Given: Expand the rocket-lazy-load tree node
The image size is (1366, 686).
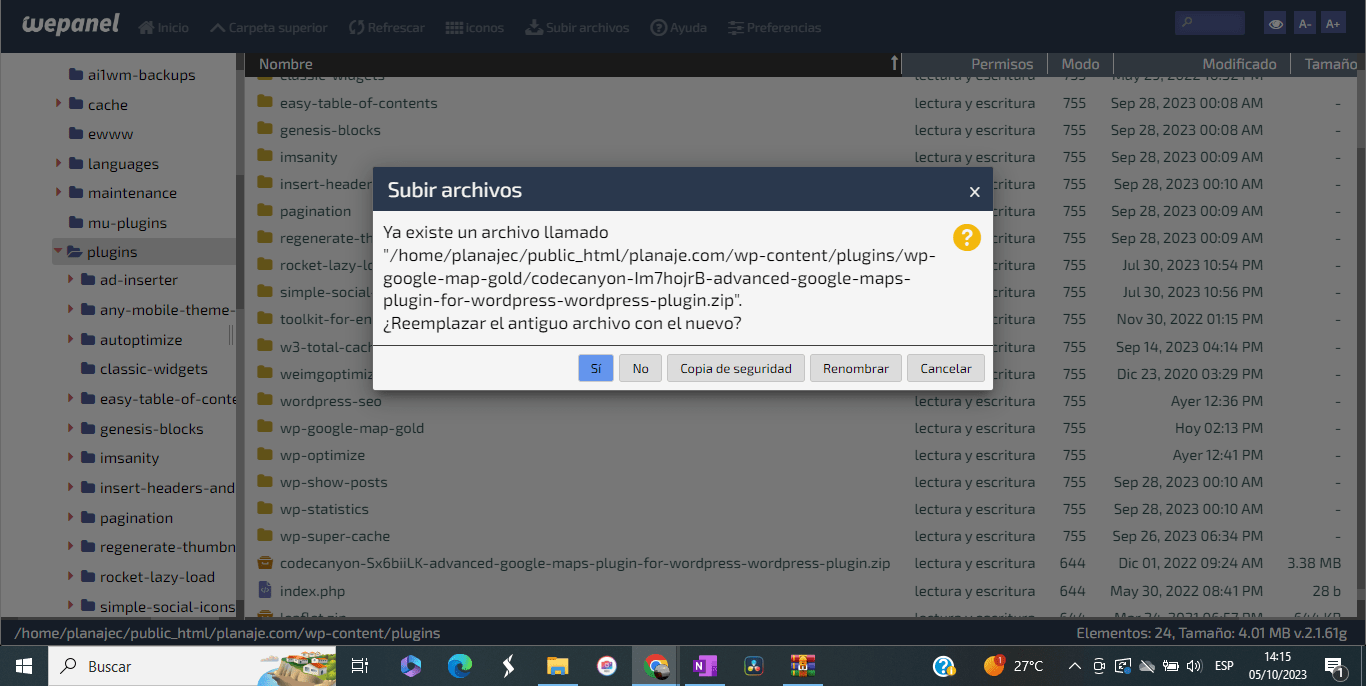Looking at the screenshot, I should (71, 576).
